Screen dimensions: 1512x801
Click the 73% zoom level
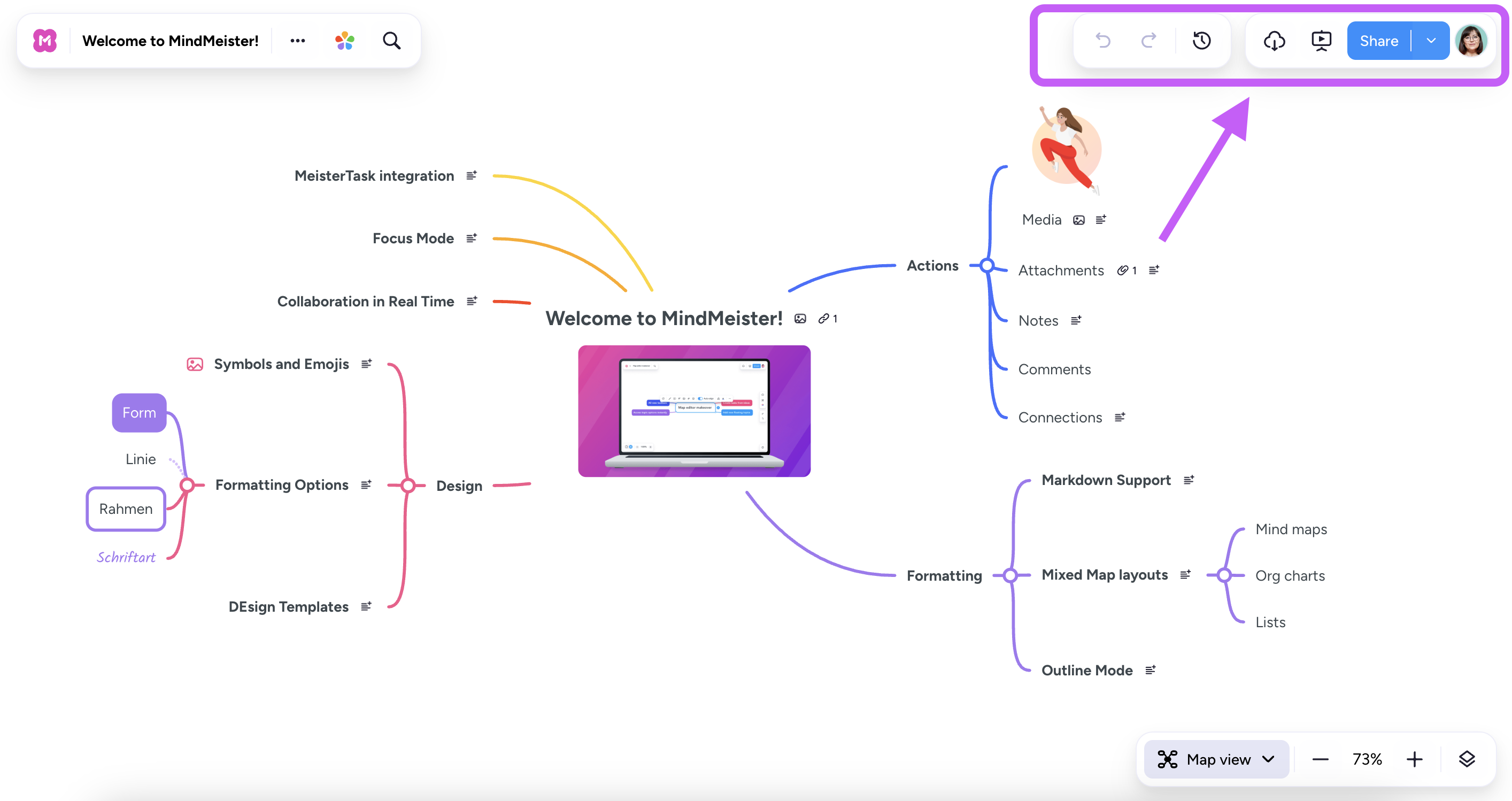[1367, 759]
